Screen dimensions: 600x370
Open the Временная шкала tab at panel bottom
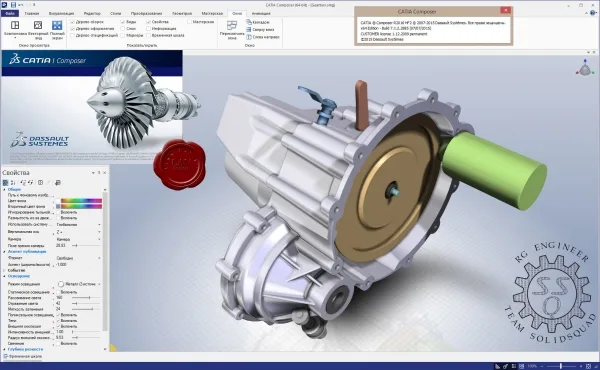[23, 356]
